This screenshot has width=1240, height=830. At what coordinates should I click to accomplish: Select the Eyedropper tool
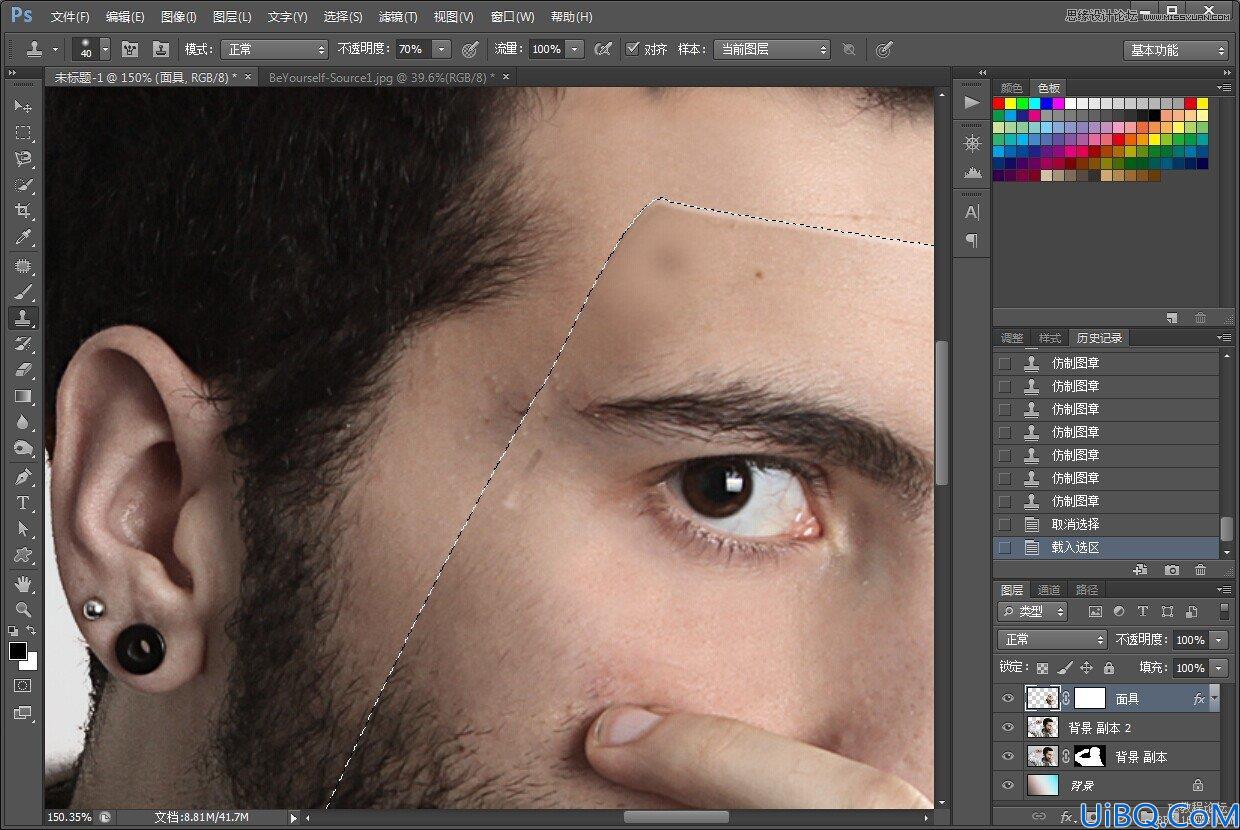[x=23, y=237]
